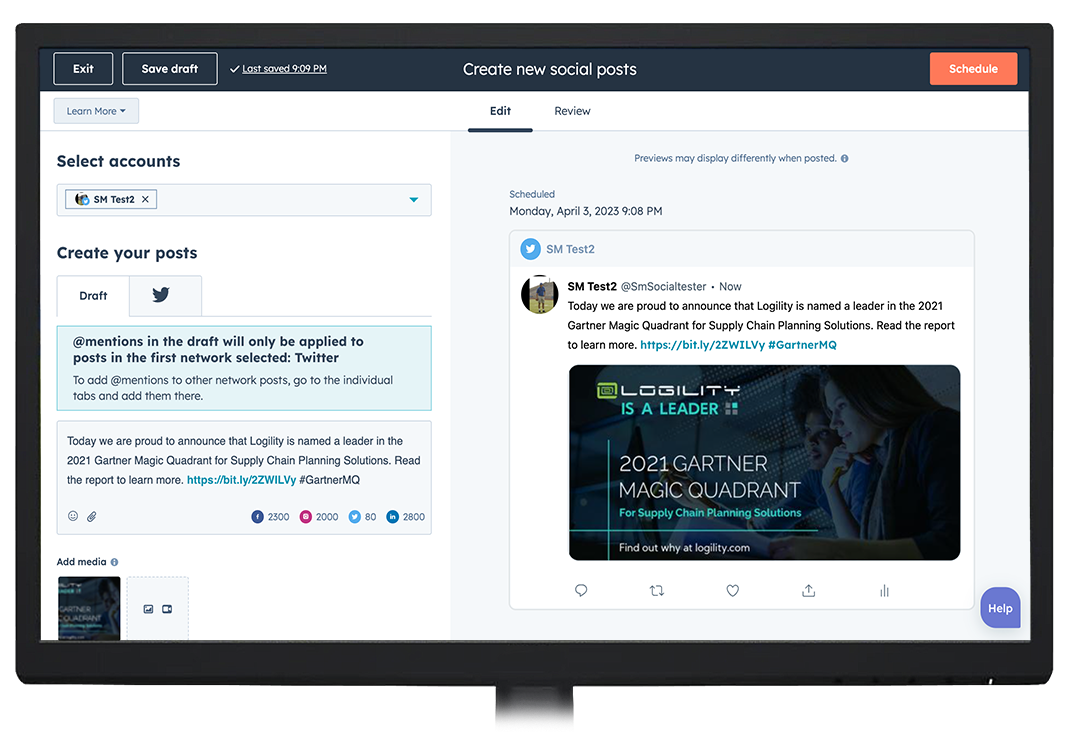Click the Logility image in tweet preview
Screen dimensions: 1070x756
[x=764, y=463]
